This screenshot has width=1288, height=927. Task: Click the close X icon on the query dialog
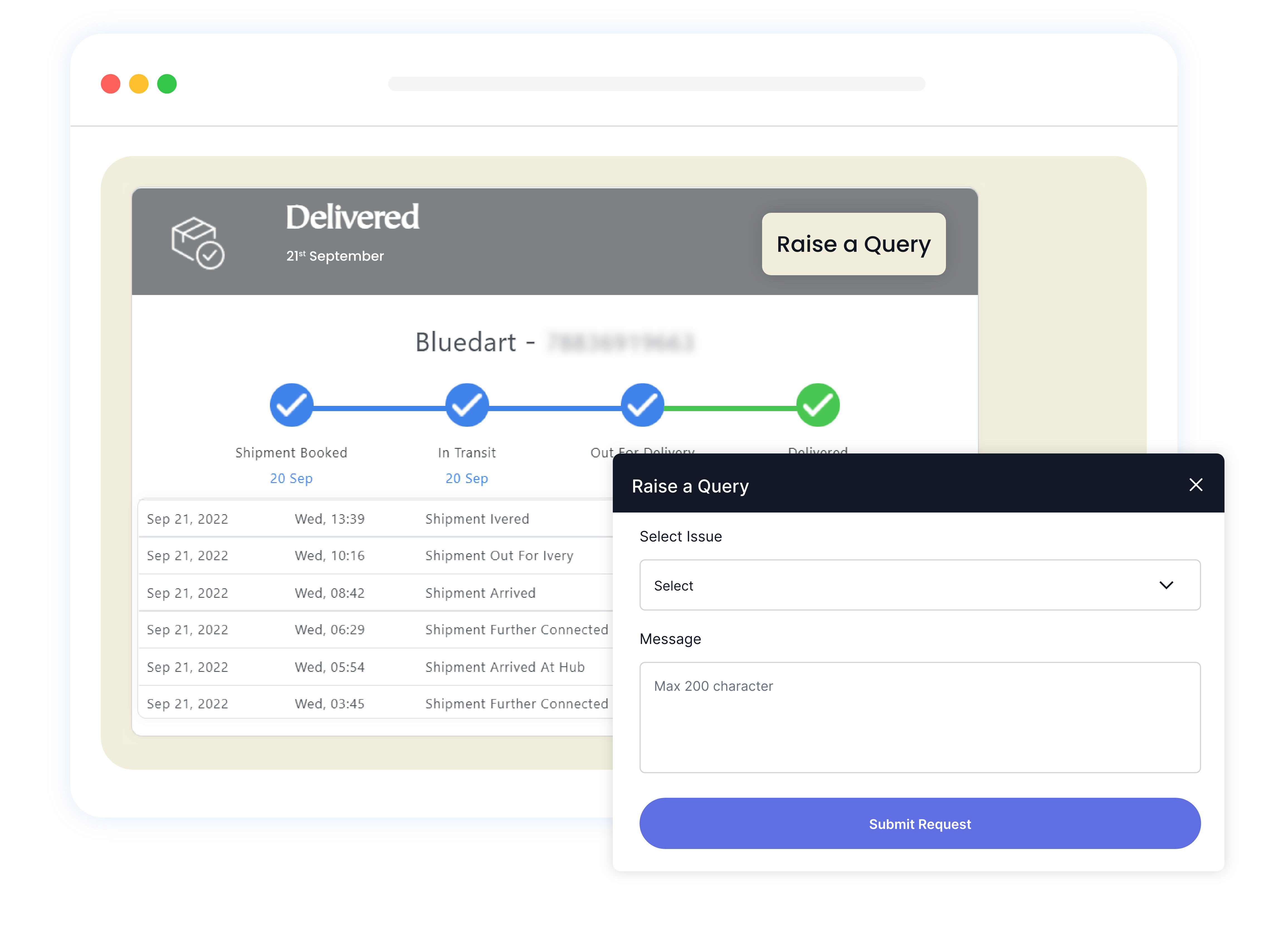pyautogui.click(x=1196, y=485)
